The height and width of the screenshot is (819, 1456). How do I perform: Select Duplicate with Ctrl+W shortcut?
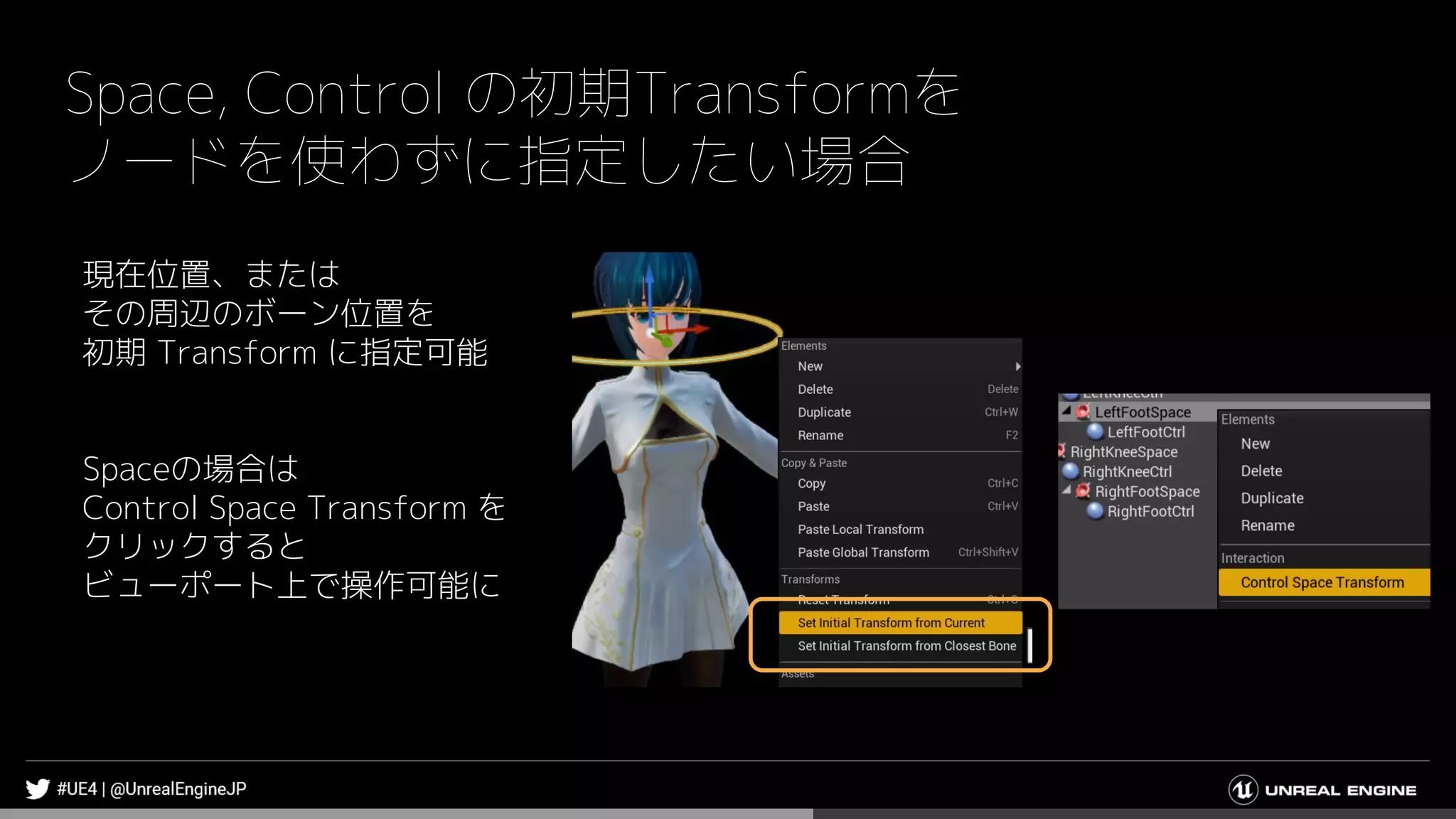click(x=900, y=412)
